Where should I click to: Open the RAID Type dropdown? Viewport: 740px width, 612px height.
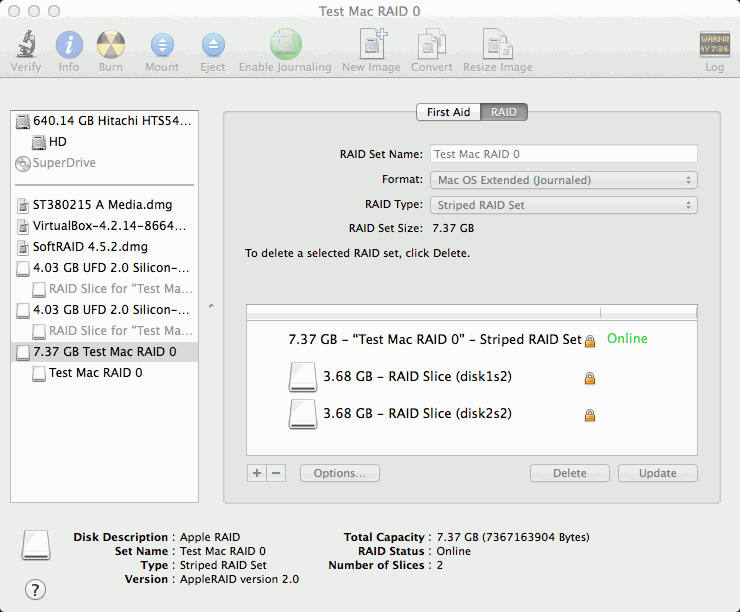click(563, 205)
